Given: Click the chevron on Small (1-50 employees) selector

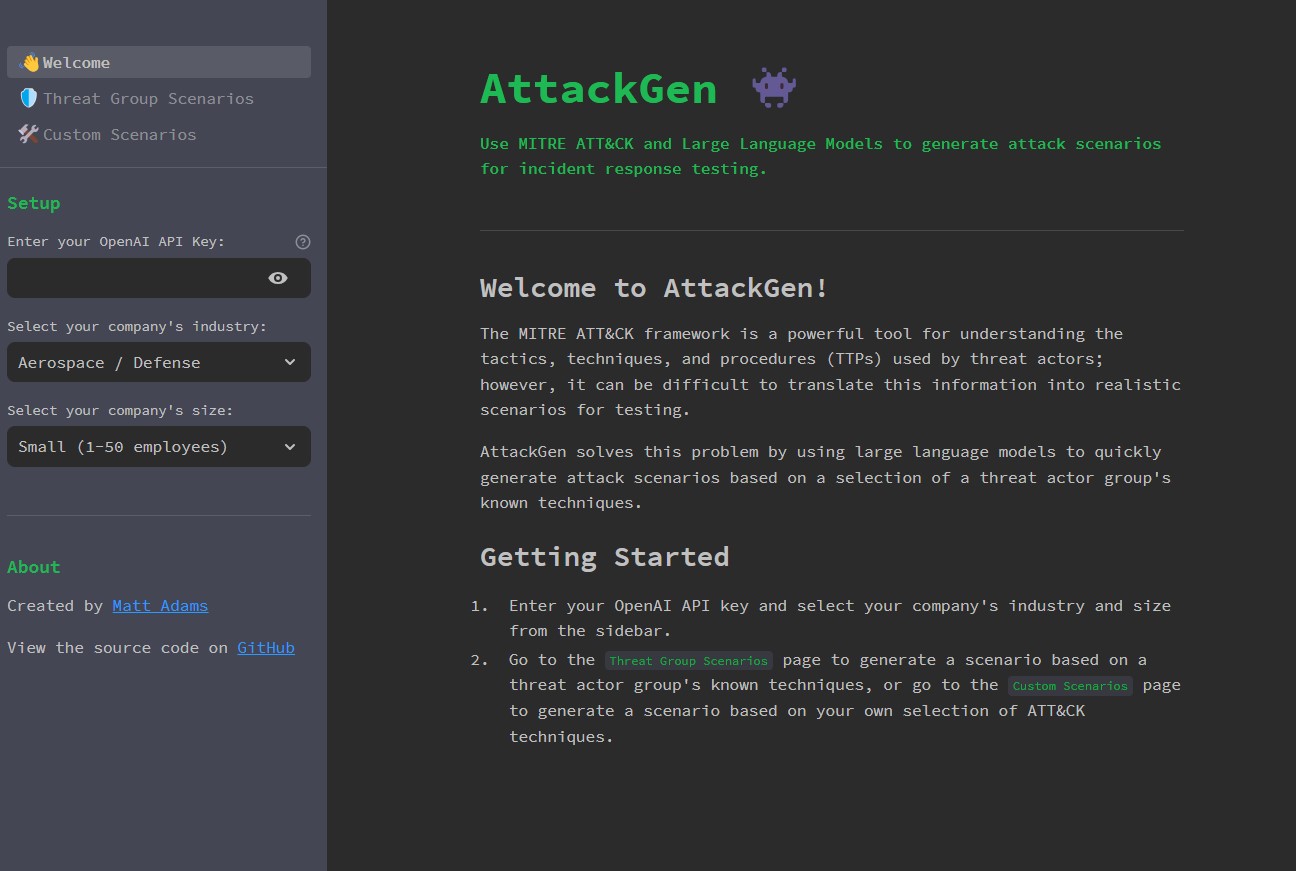Looking at the screenshot, I should click(290, 446).
